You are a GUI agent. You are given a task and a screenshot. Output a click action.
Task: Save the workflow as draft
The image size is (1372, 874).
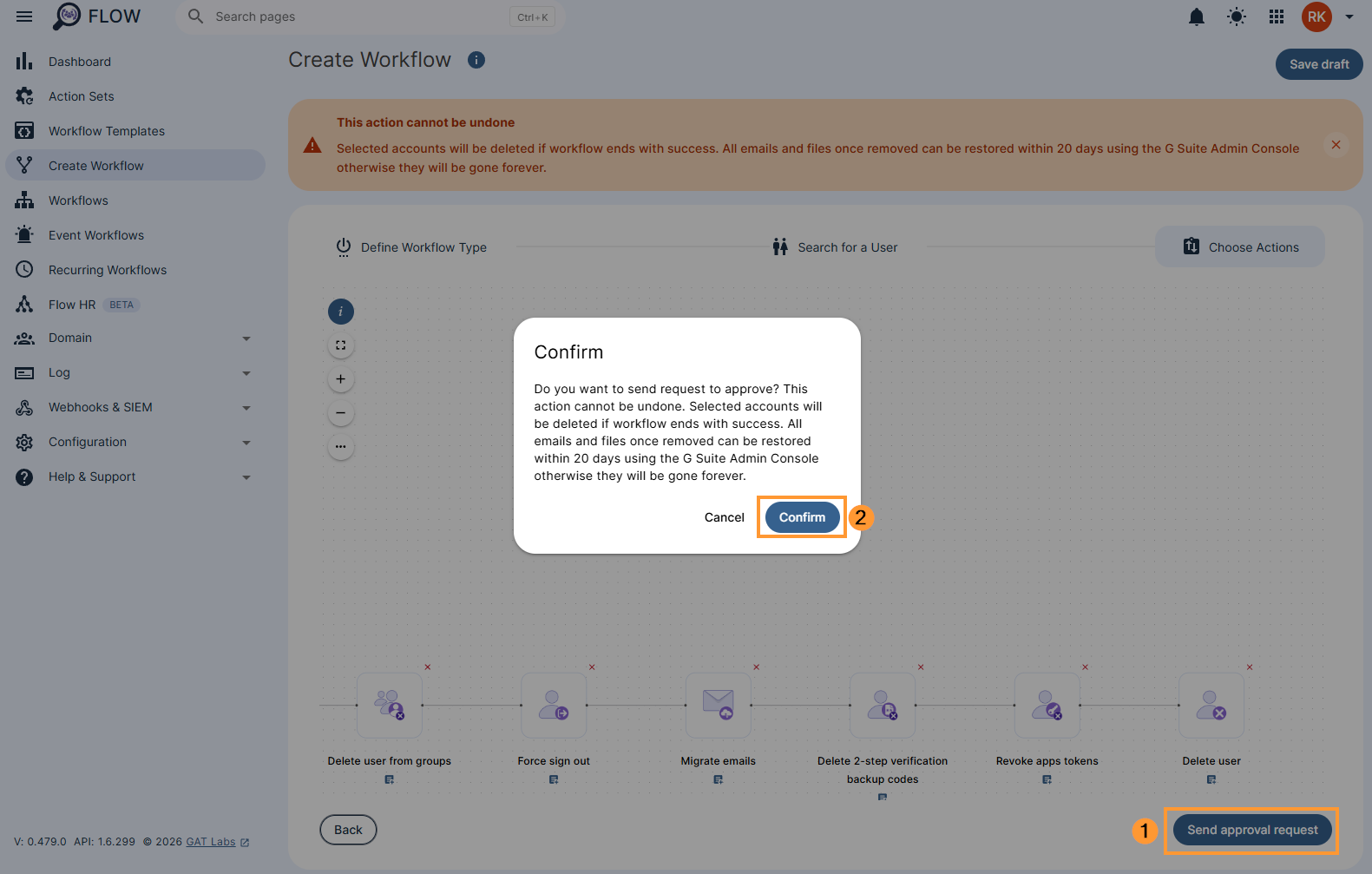(x=1319, y=64)
